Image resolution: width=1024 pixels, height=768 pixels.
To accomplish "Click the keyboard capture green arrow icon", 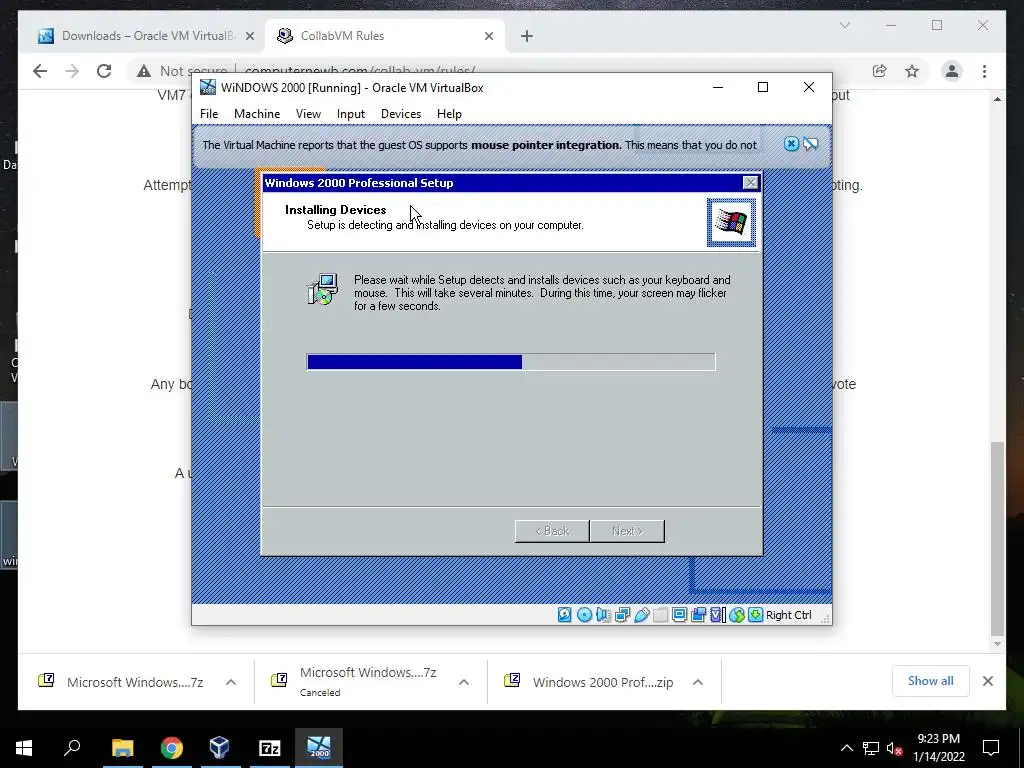I will pos(756,615).
